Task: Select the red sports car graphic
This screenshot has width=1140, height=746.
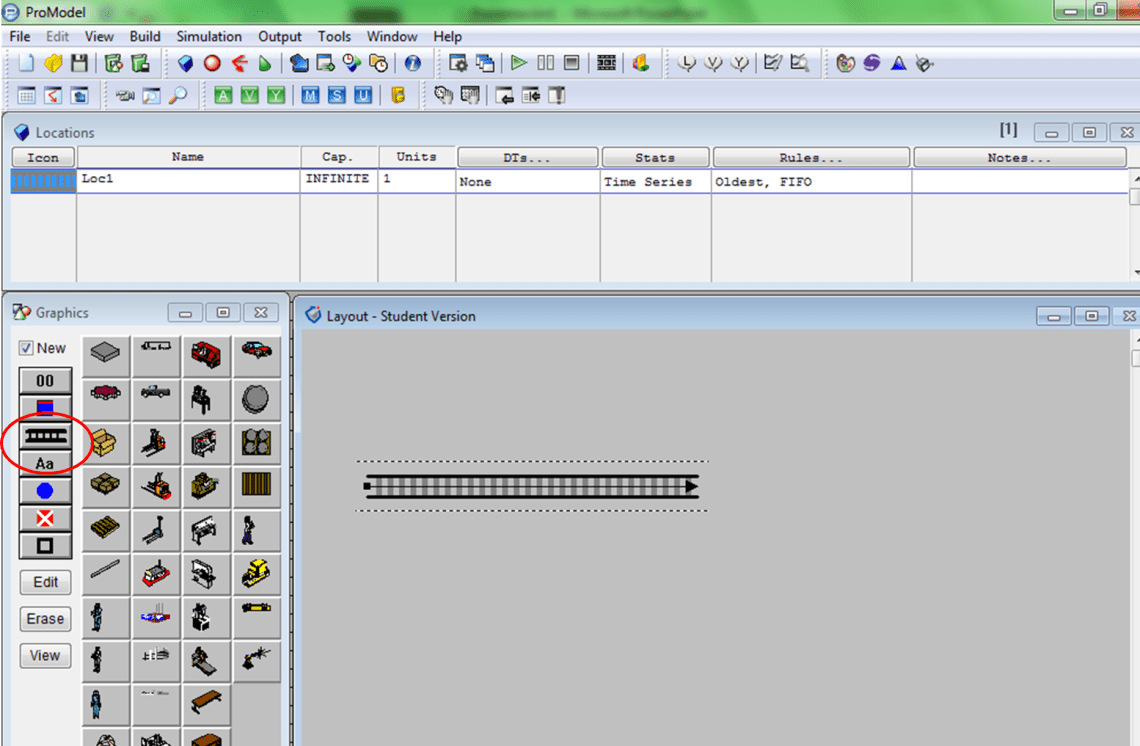Action: (x=256, y=351)
